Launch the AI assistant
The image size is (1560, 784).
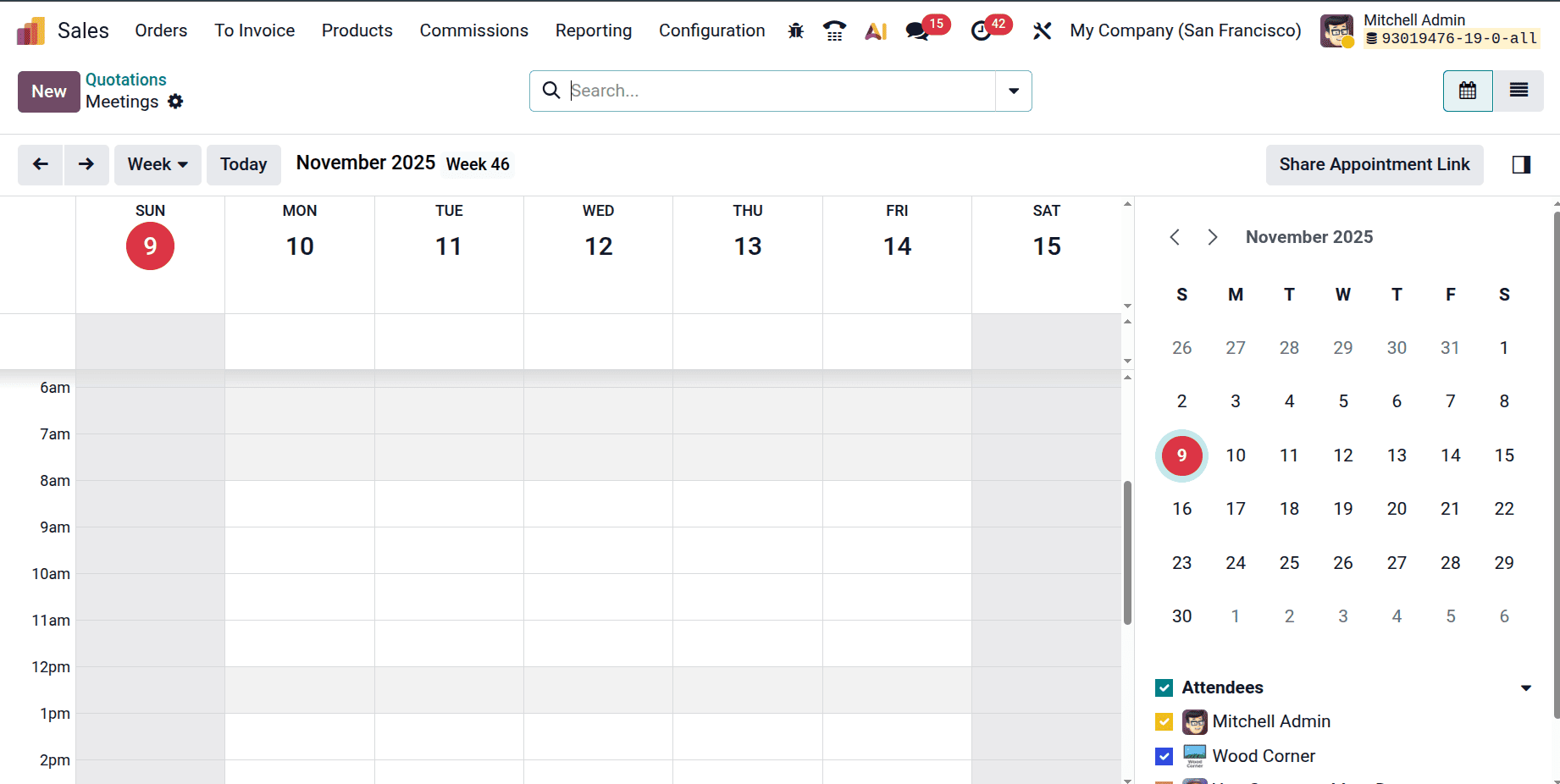(x=876, y=30)
